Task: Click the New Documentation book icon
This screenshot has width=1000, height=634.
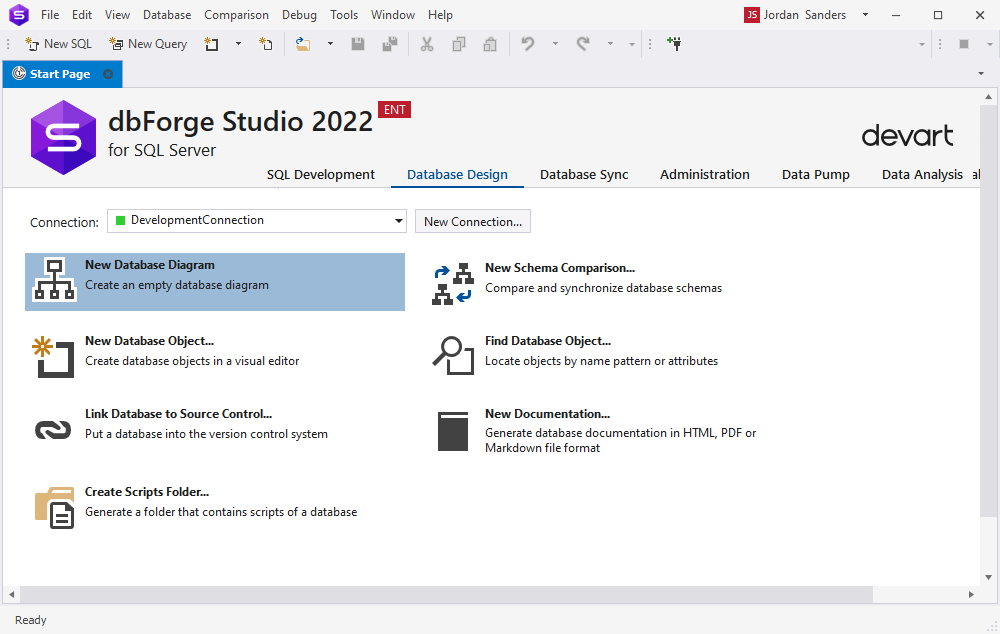Action: 453,431
